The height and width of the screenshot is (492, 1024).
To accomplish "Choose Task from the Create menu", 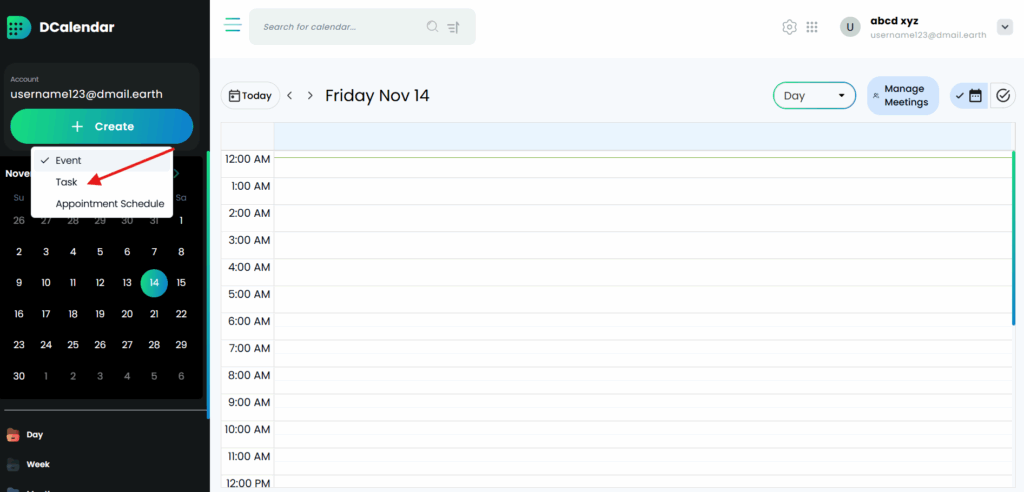I will (66, 182).
